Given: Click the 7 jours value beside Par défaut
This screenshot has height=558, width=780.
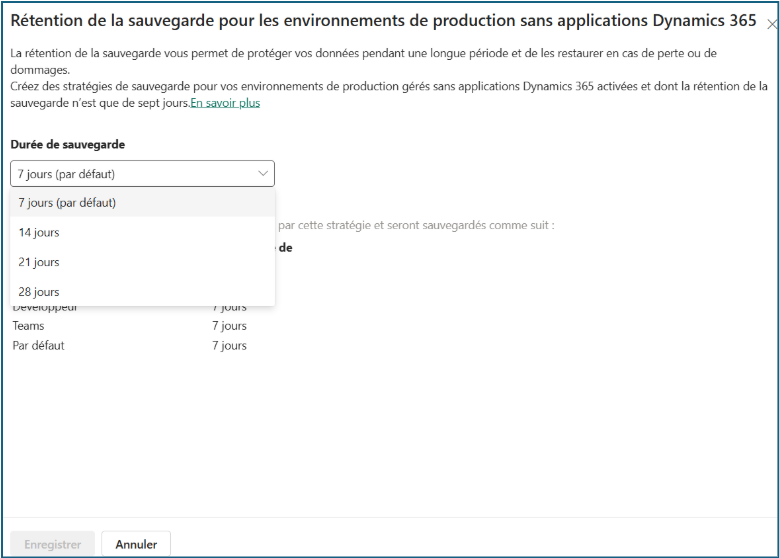Looking at the screenshot, I should 229,346.
